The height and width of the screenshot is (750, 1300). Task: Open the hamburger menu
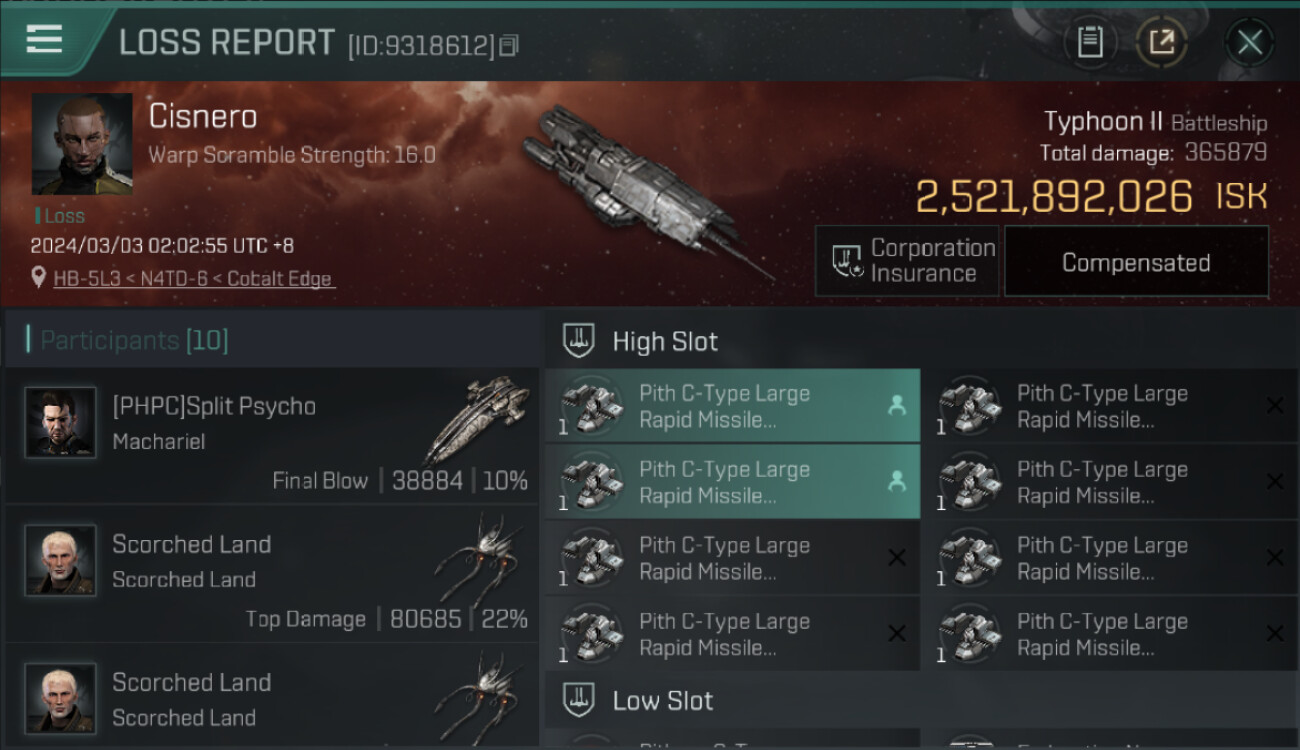[44, 40]
